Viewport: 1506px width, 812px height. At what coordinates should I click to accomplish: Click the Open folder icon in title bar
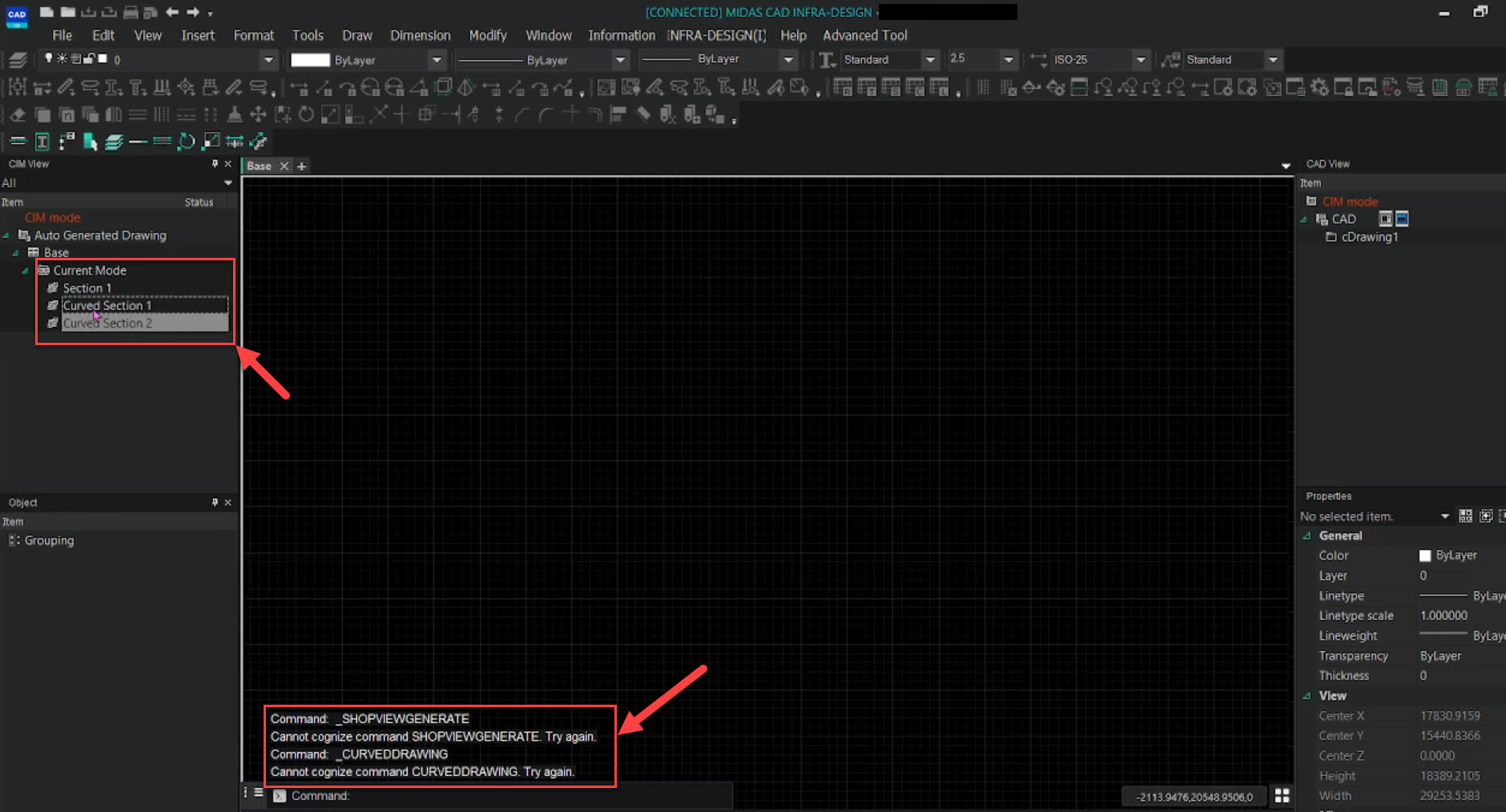(68, 12)
